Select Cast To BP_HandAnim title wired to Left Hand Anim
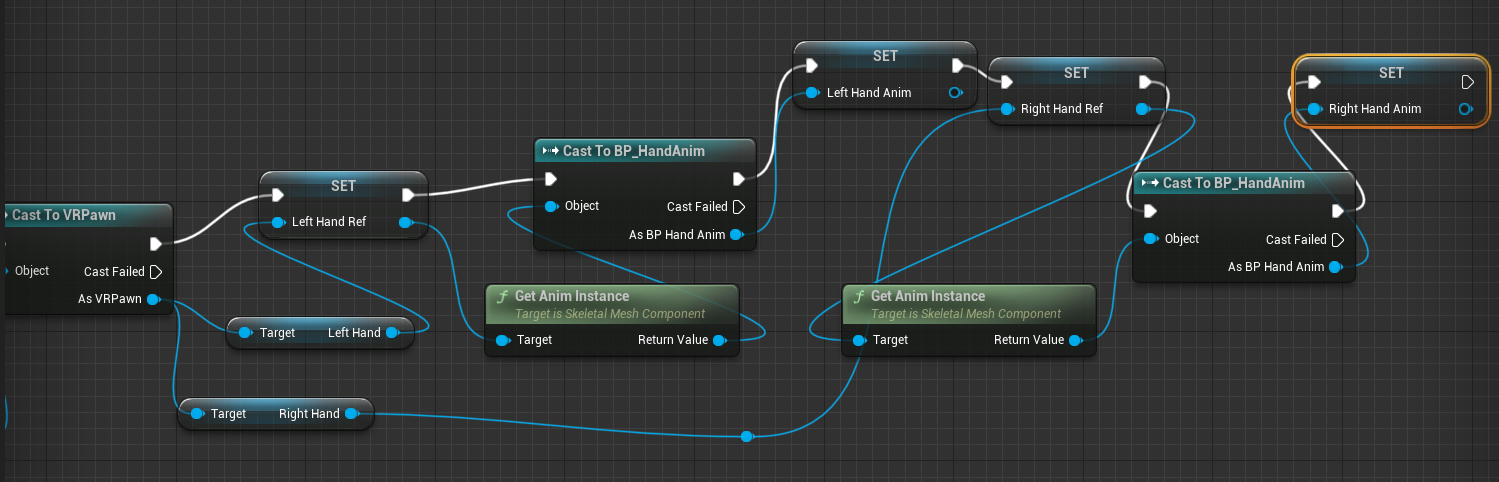Image resolution: width=1499 pixels, height=482 pixels. [634, 151]
